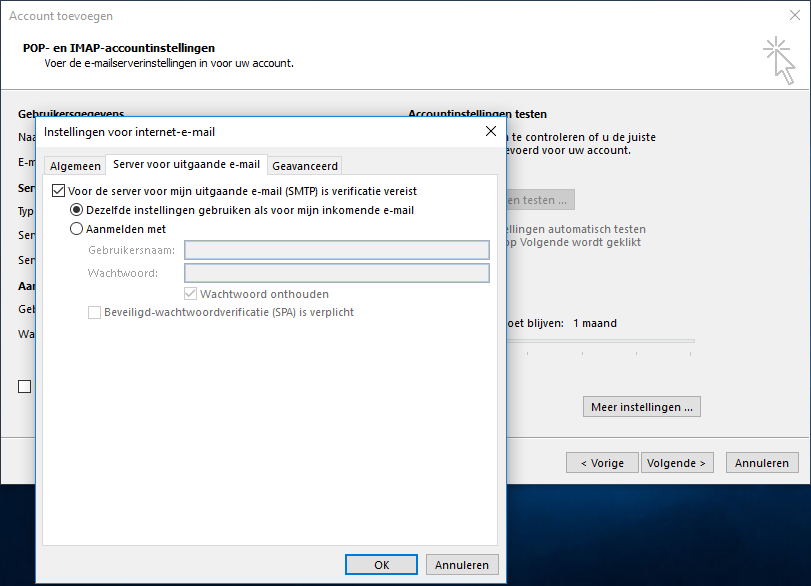Select the Server voor uitgaande e-mail tab
Image resolution: width=811 pixels, height=586 pixels.
coord(186,165)
